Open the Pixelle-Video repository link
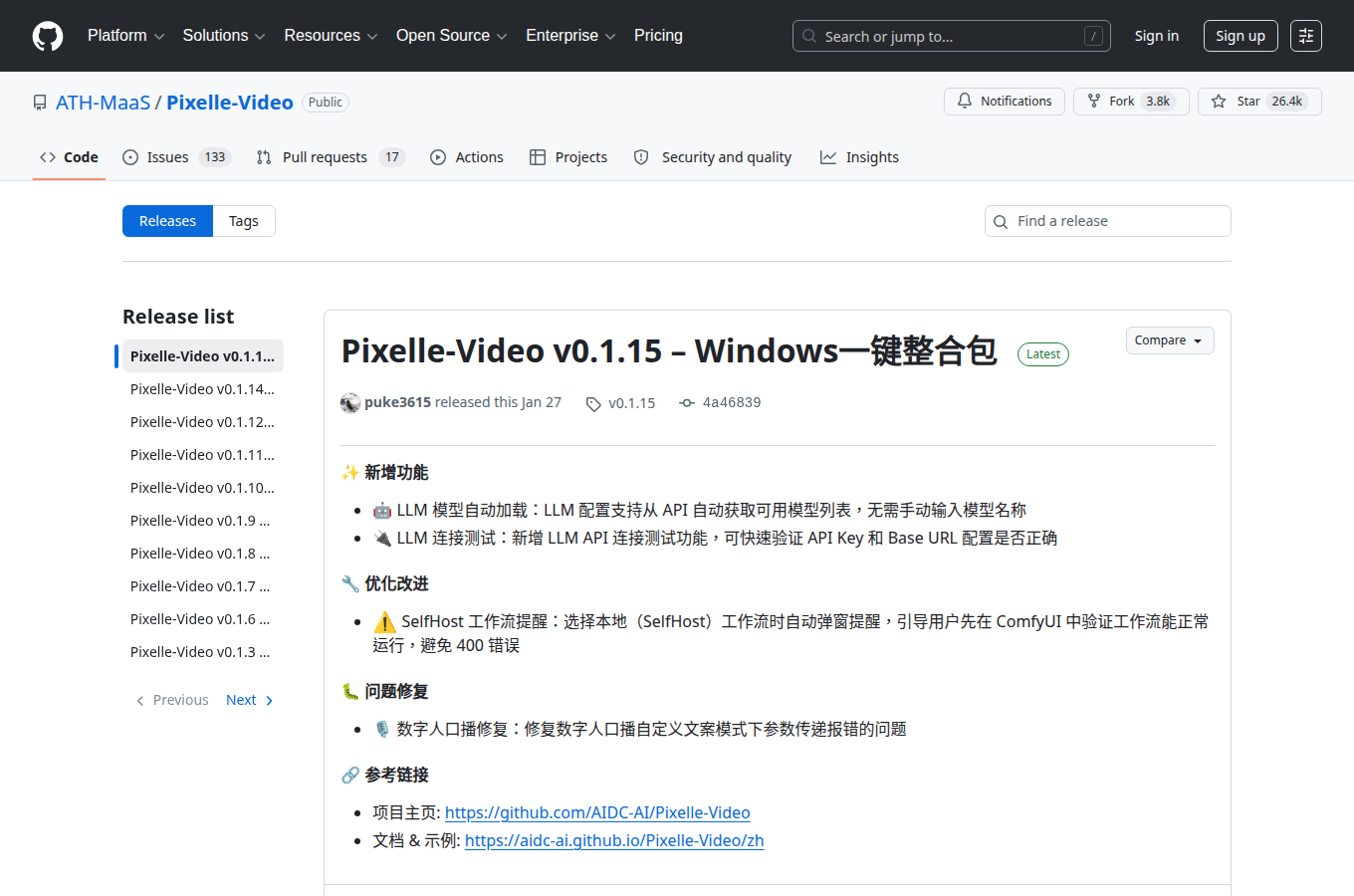 pos(230,103)
